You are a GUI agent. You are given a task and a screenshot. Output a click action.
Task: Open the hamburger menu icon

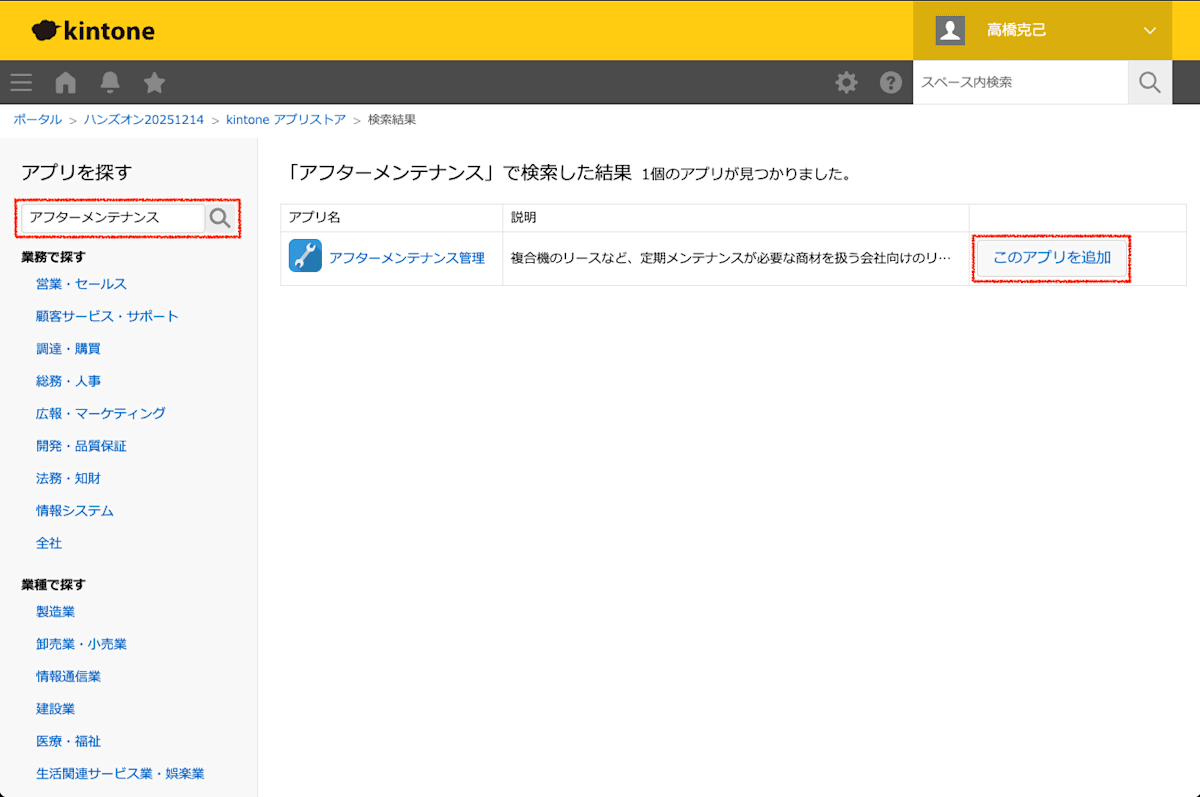(21, 82)
